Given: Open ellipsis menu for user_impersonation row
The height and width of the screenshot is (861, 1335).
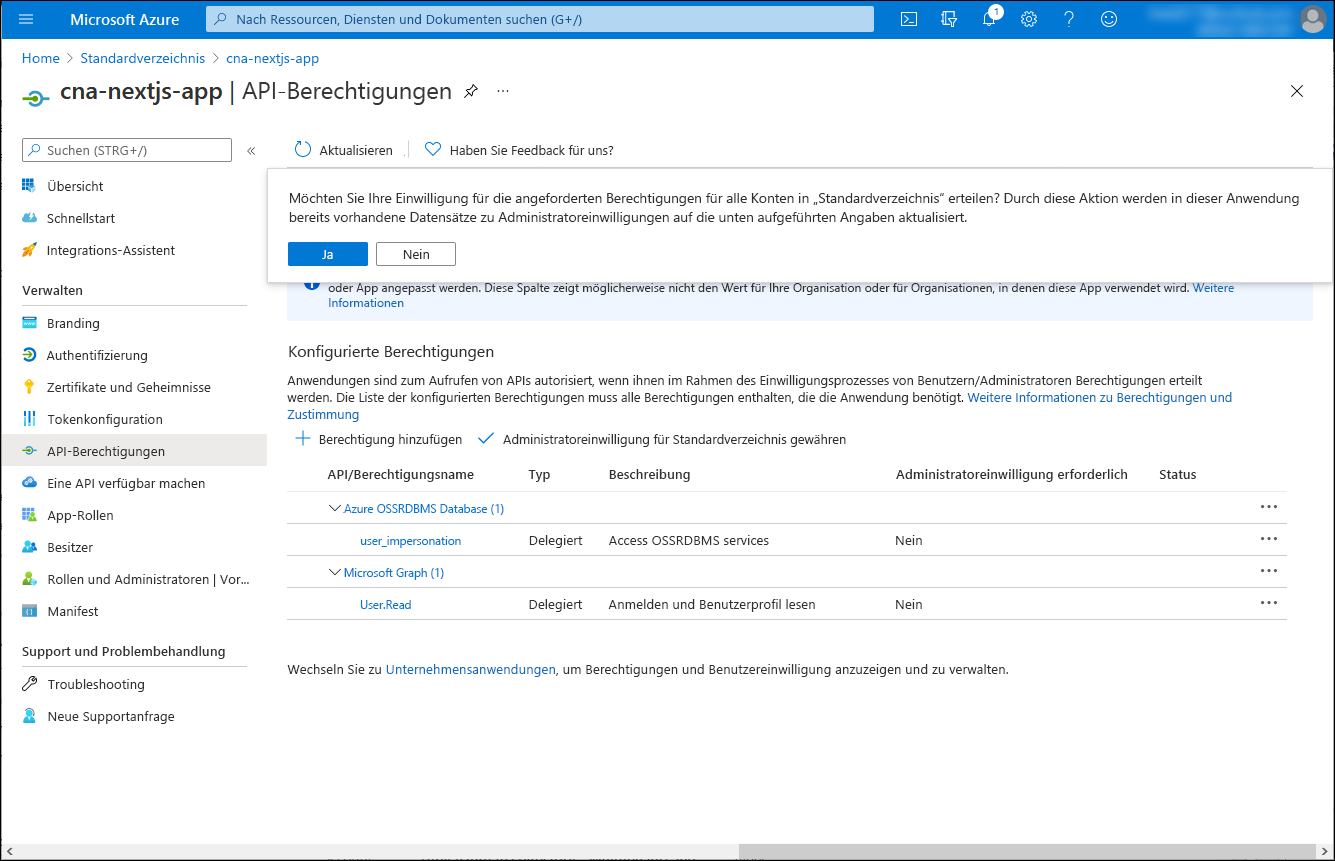Looking at the screenshot, I should click(x=1269, y=539).
